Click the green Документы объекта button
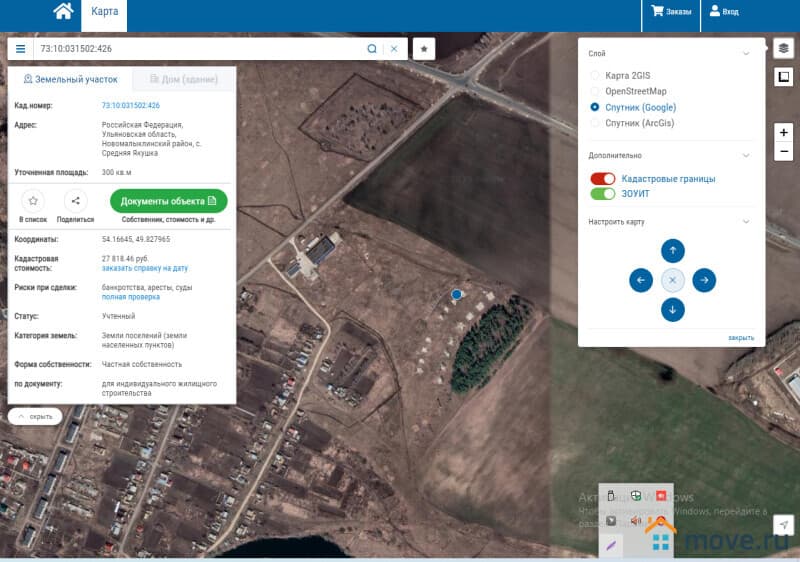The image size is (800, 562). [x=168, y=201]
